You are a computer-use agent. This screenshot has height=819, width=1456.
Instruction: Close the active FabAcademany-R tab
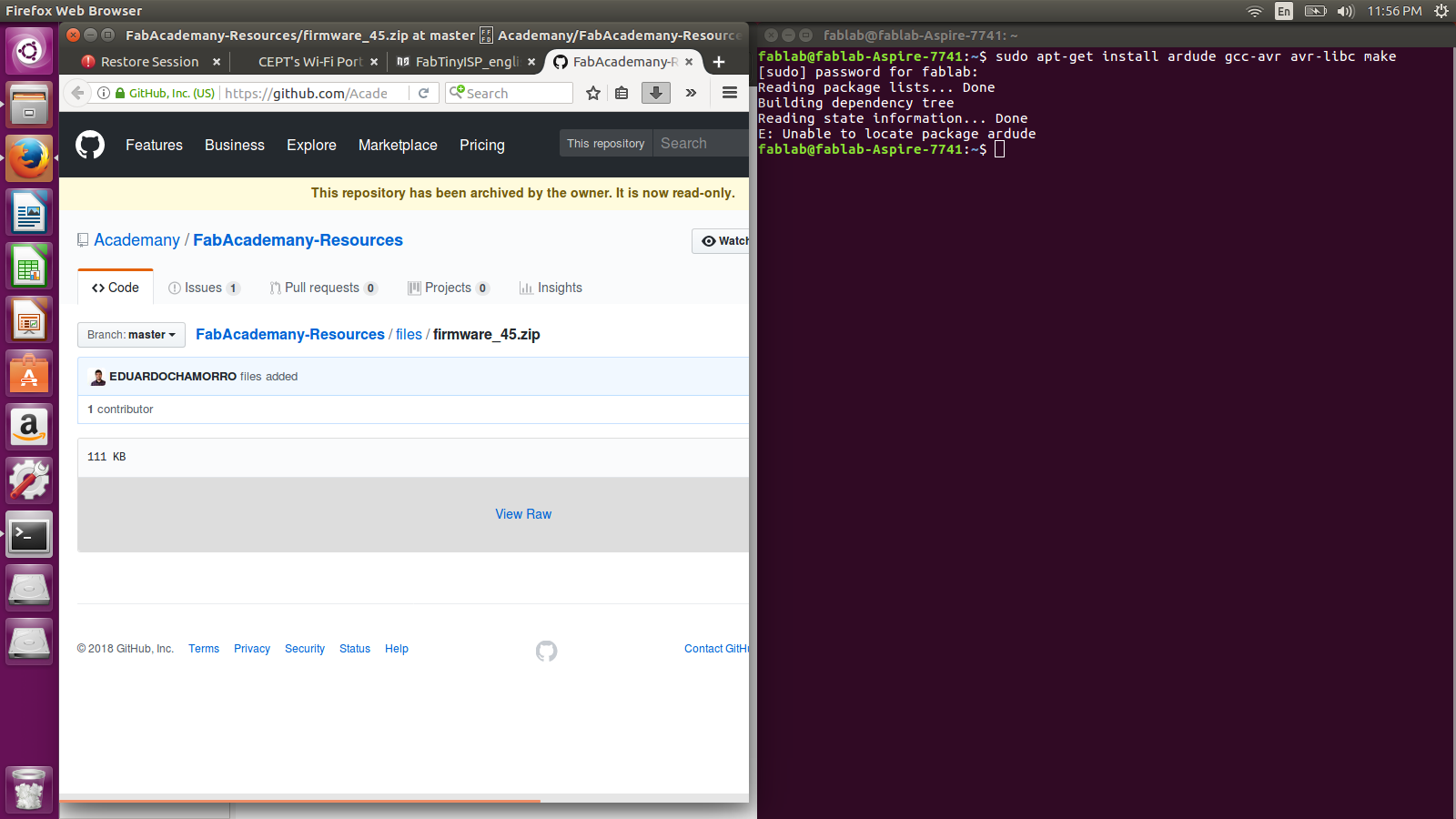689,62
